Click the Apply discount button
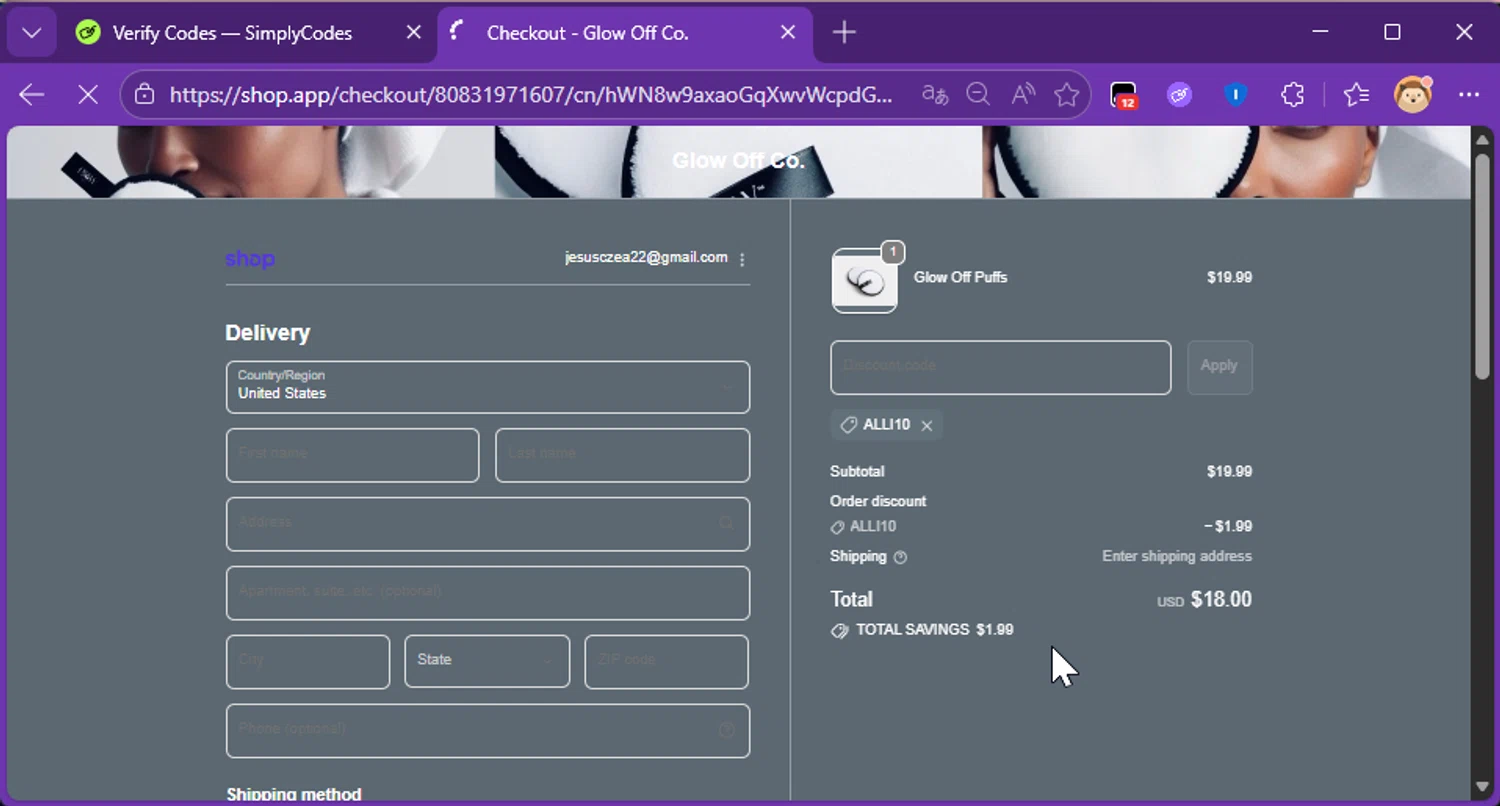The image size is (1500, 806). pos(1219,367)
